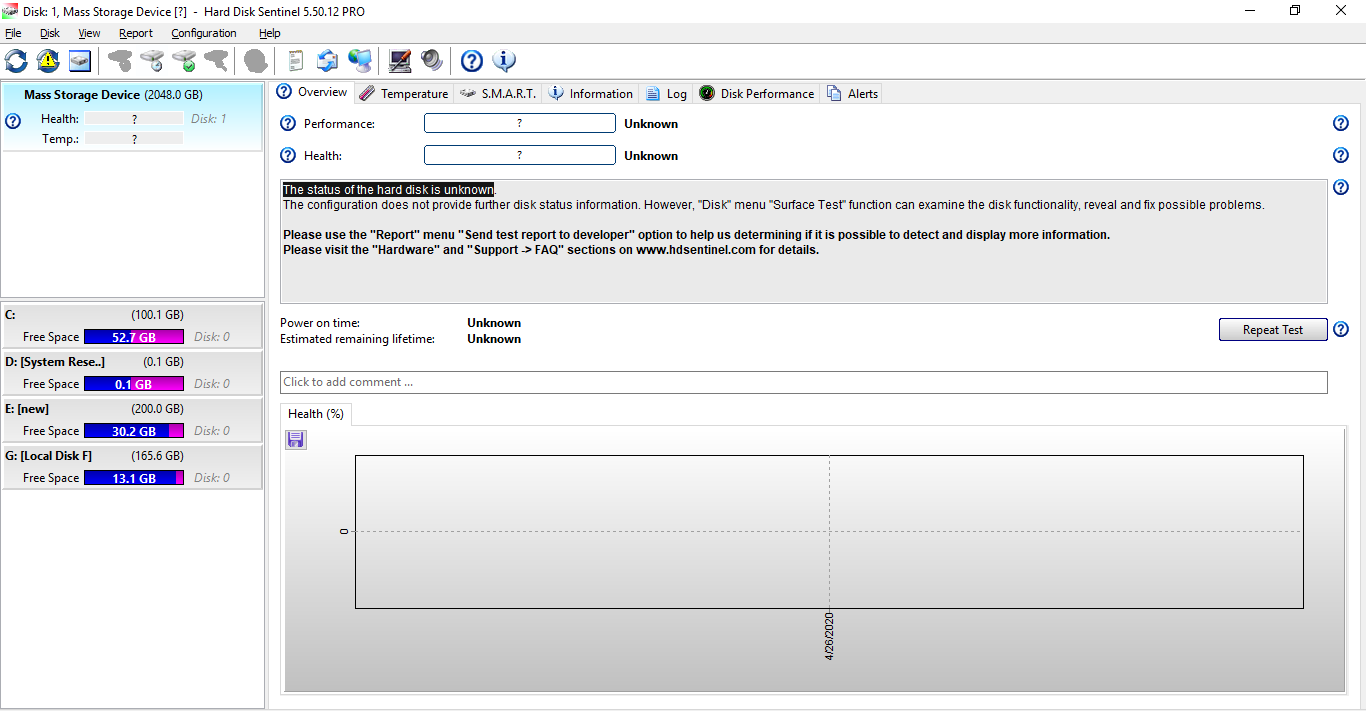The width and height of the screenshot is (1366, 711).
Task: Click highlighted text 'The status of the hard disk is unknown'
Action: point(388,190)
